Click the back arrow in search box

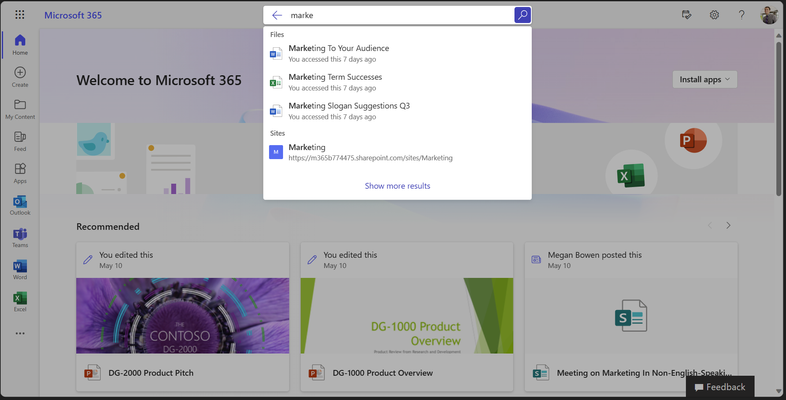click(x=277, y=15)
